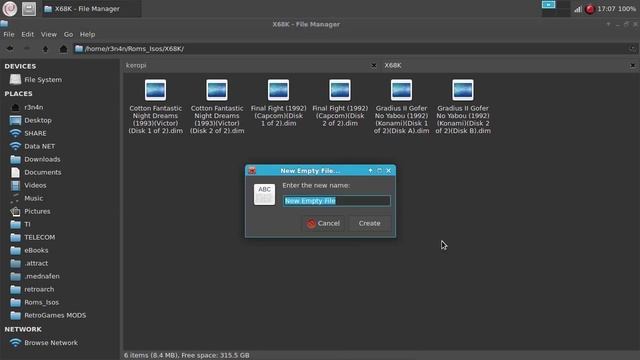Select X68K File Manager taskbar button
This screenshot has width=640, height=360.
[91, 9]
